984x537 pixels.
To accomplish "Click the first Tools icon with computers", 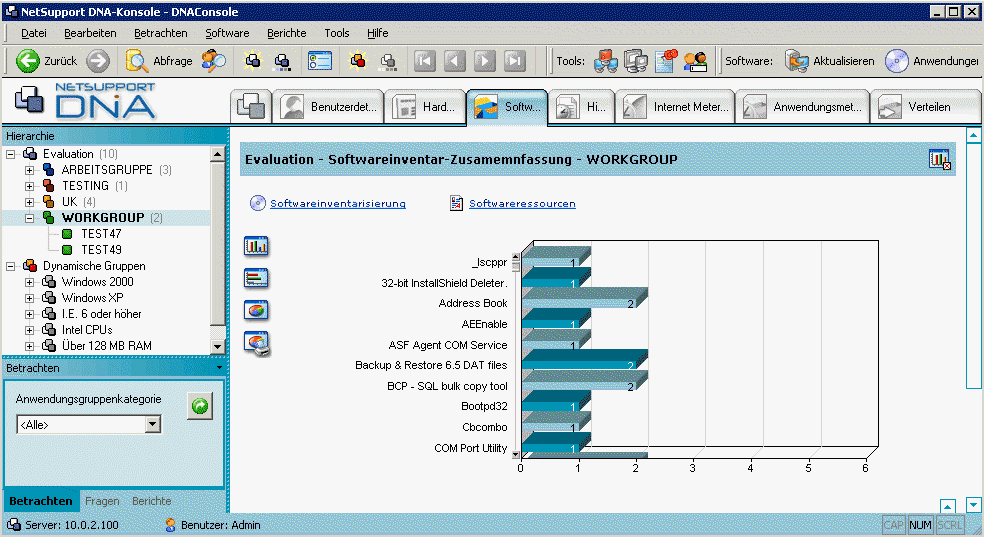I will click(606, 61).
